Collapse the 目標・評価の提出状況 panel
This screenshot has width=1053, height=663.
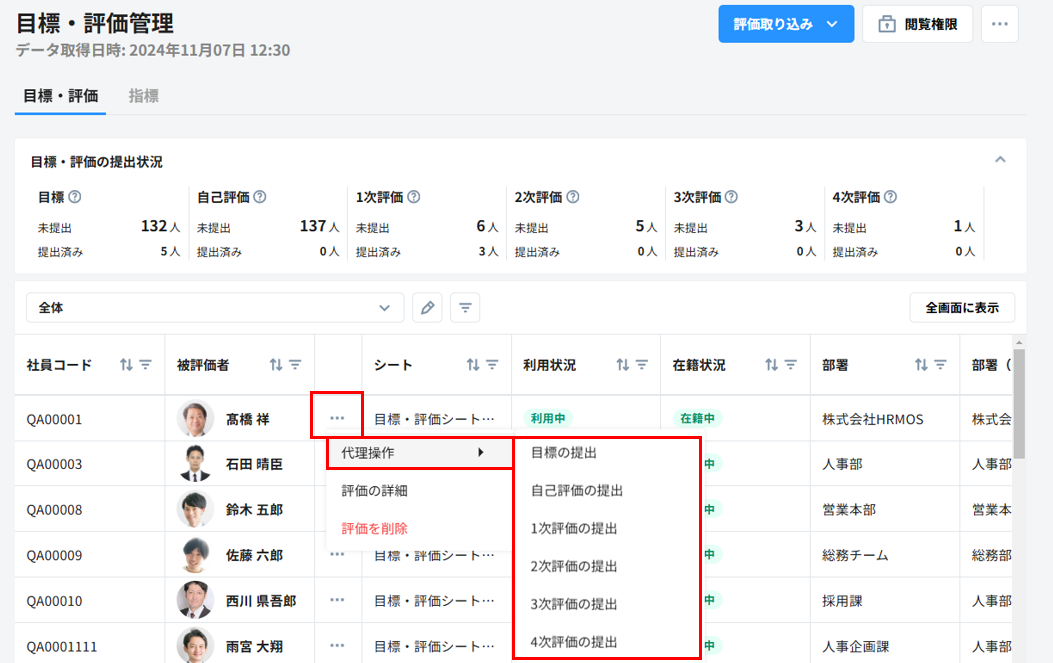pos(1000,160)
